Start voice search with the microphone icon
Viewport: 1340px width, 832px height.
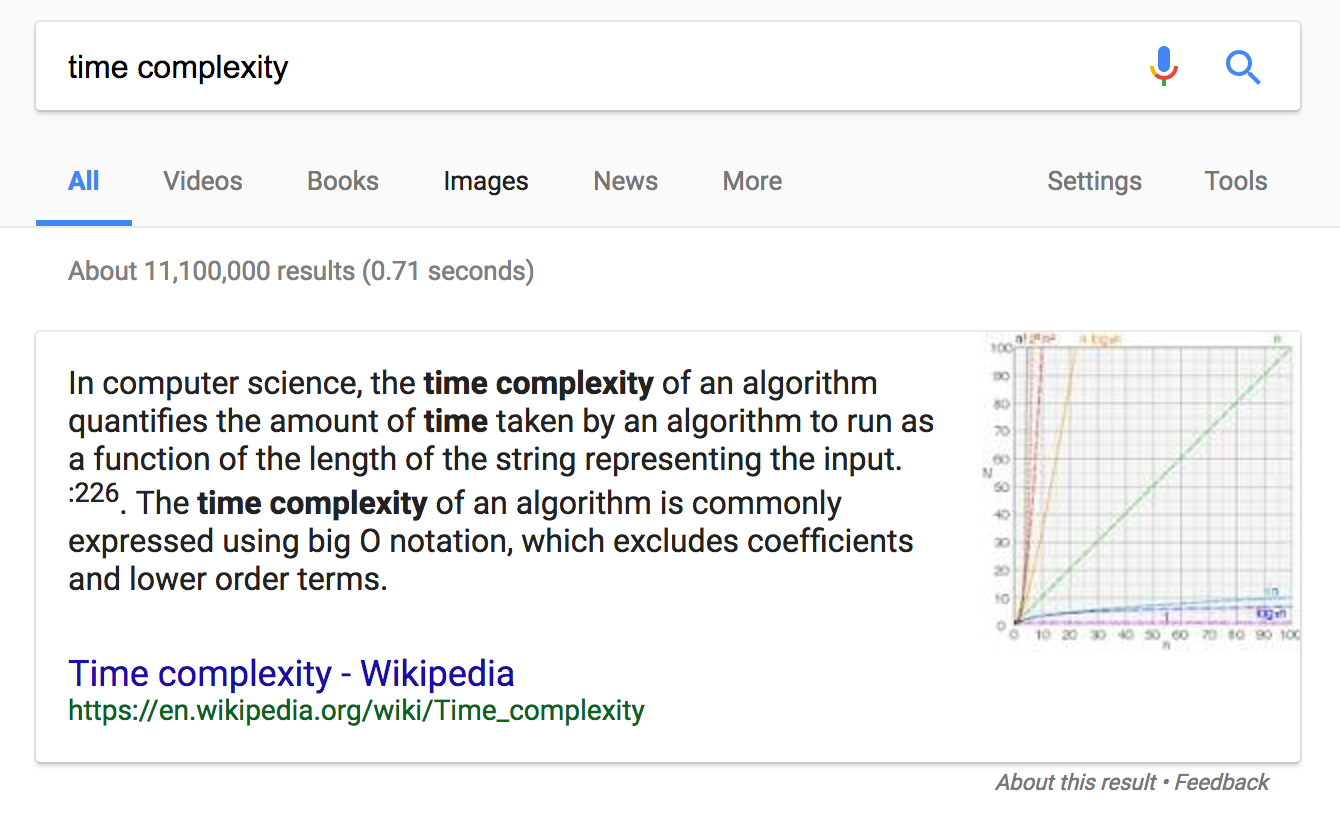tap(1163, 67)
